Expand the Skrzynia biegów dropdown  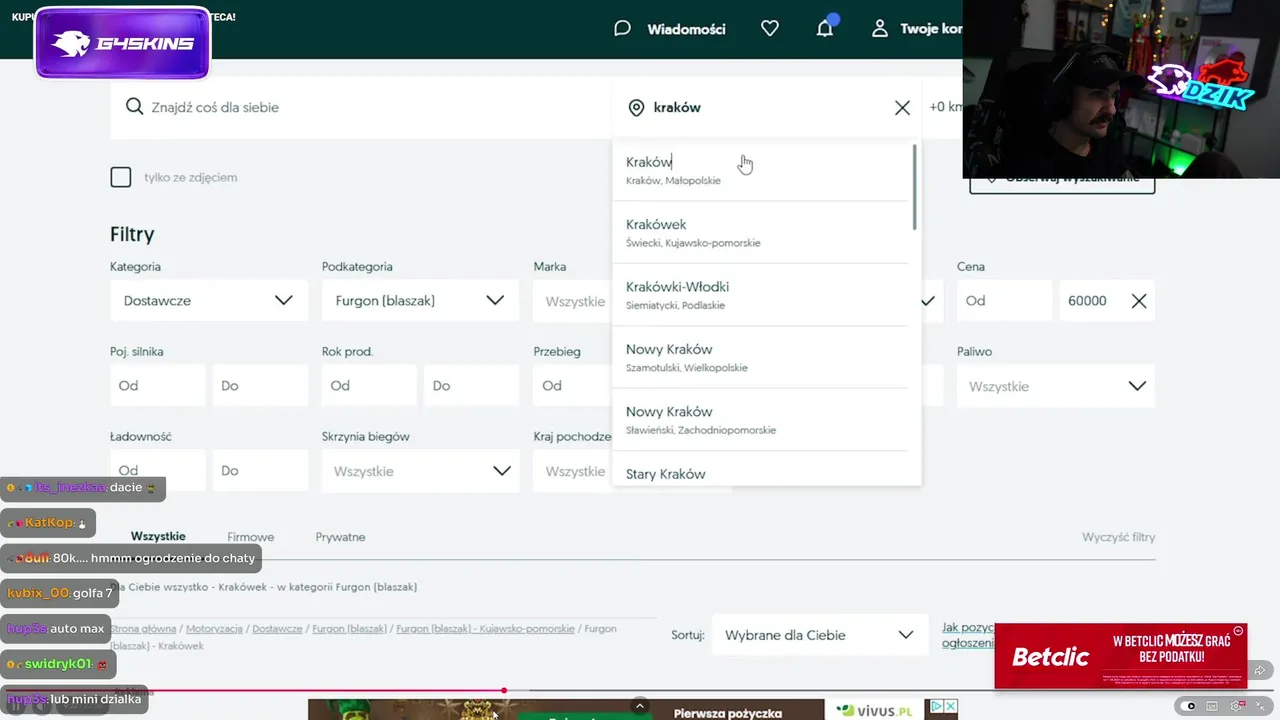point(420,471)
